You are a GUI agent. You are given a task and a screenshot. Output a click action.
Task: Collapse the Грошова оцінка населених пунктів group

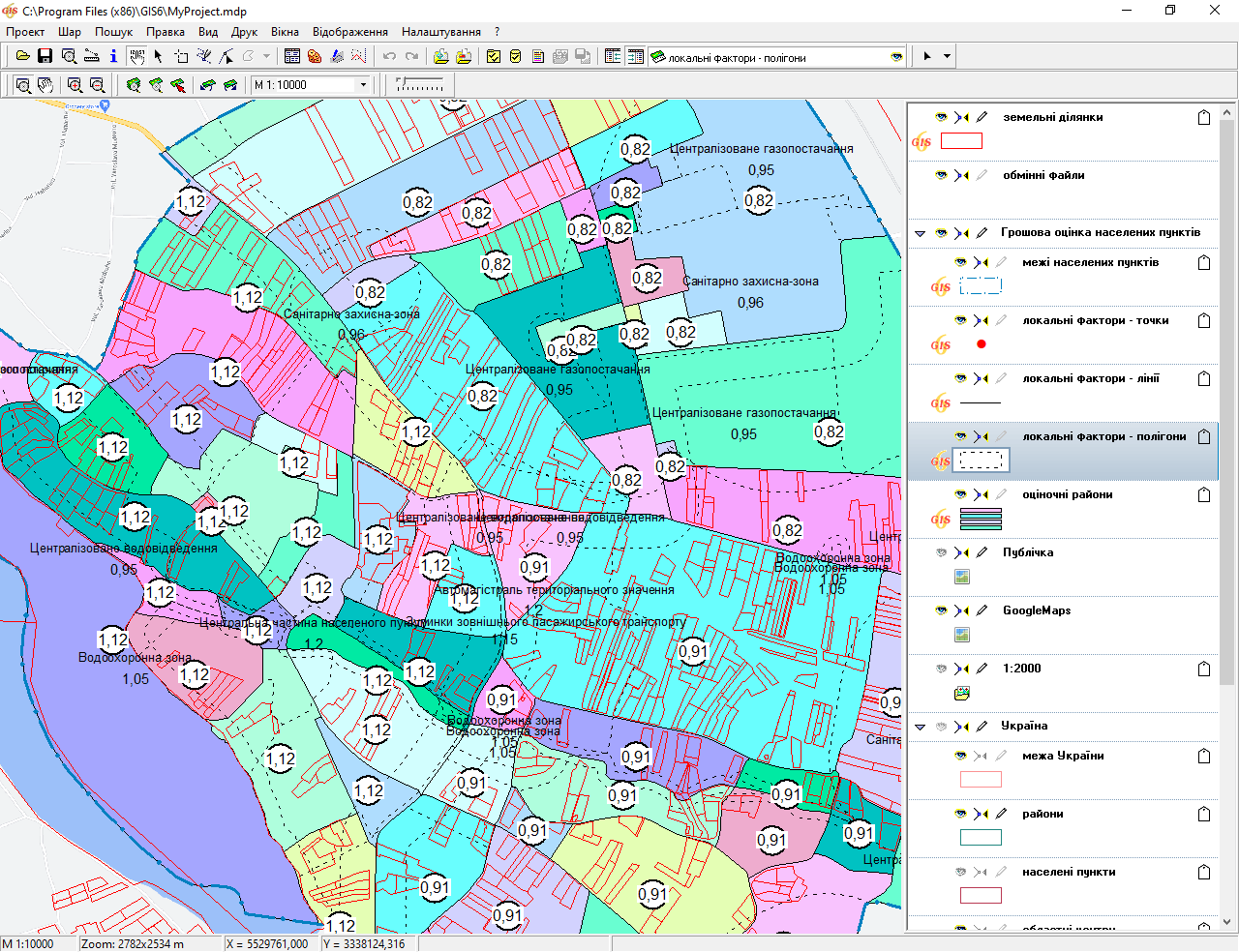pos(920,233)
